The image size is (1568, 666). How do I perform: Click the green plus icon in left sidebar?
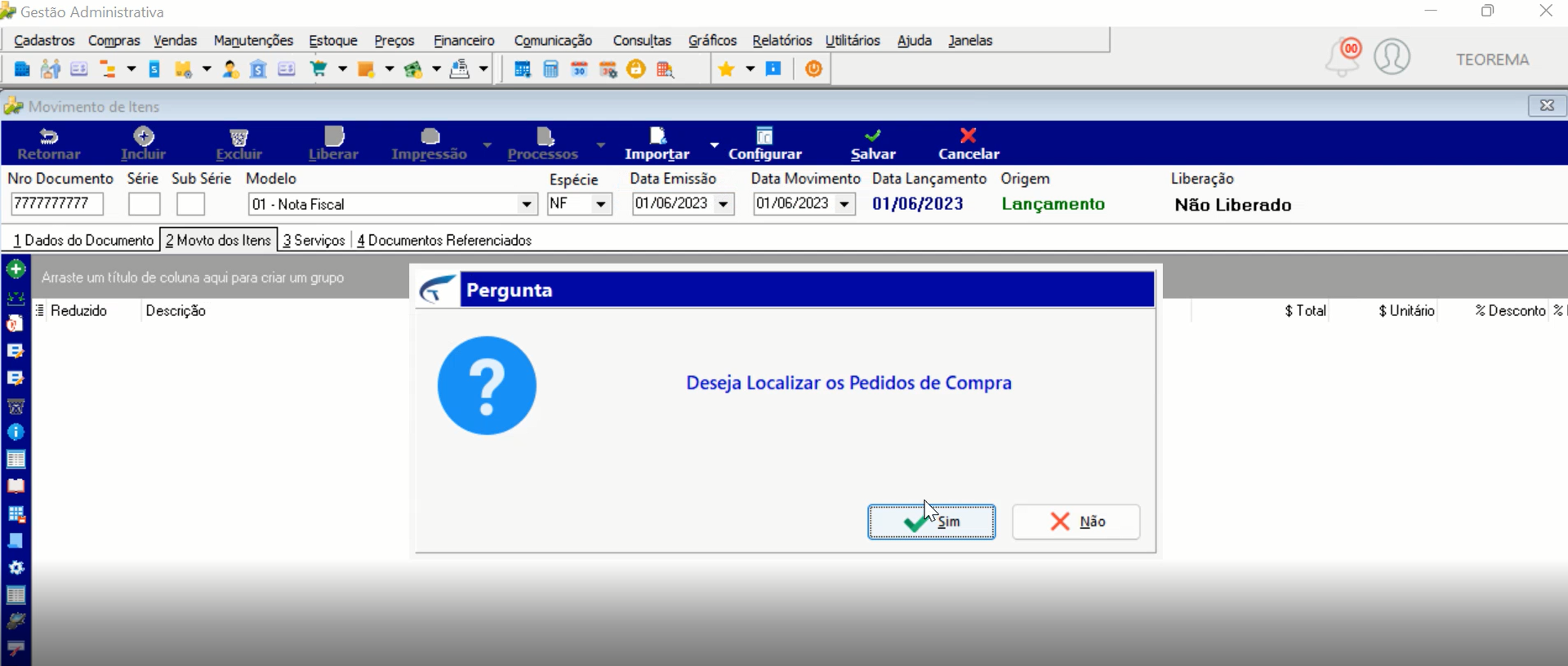pyautogui.click(x=16, y=269)
